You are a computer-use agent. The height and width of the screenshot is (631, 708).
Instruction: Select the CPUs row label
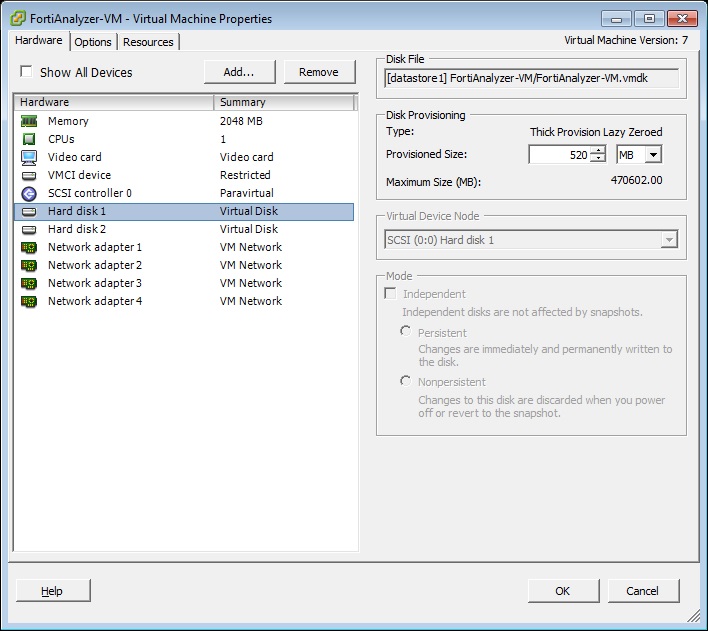pos(61,139)
